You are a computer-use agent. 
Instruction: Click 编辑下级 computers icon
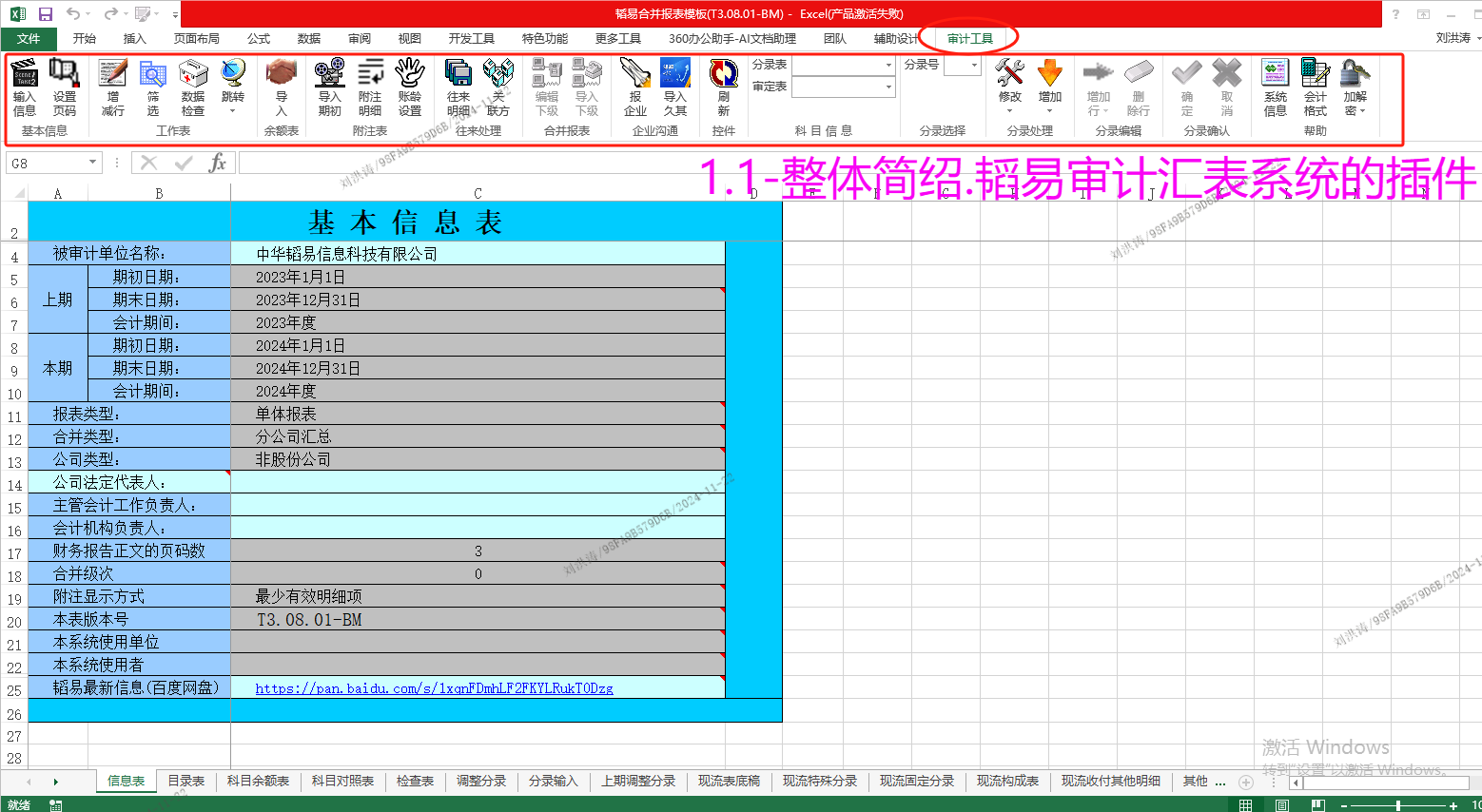click(x=547, y=73)
